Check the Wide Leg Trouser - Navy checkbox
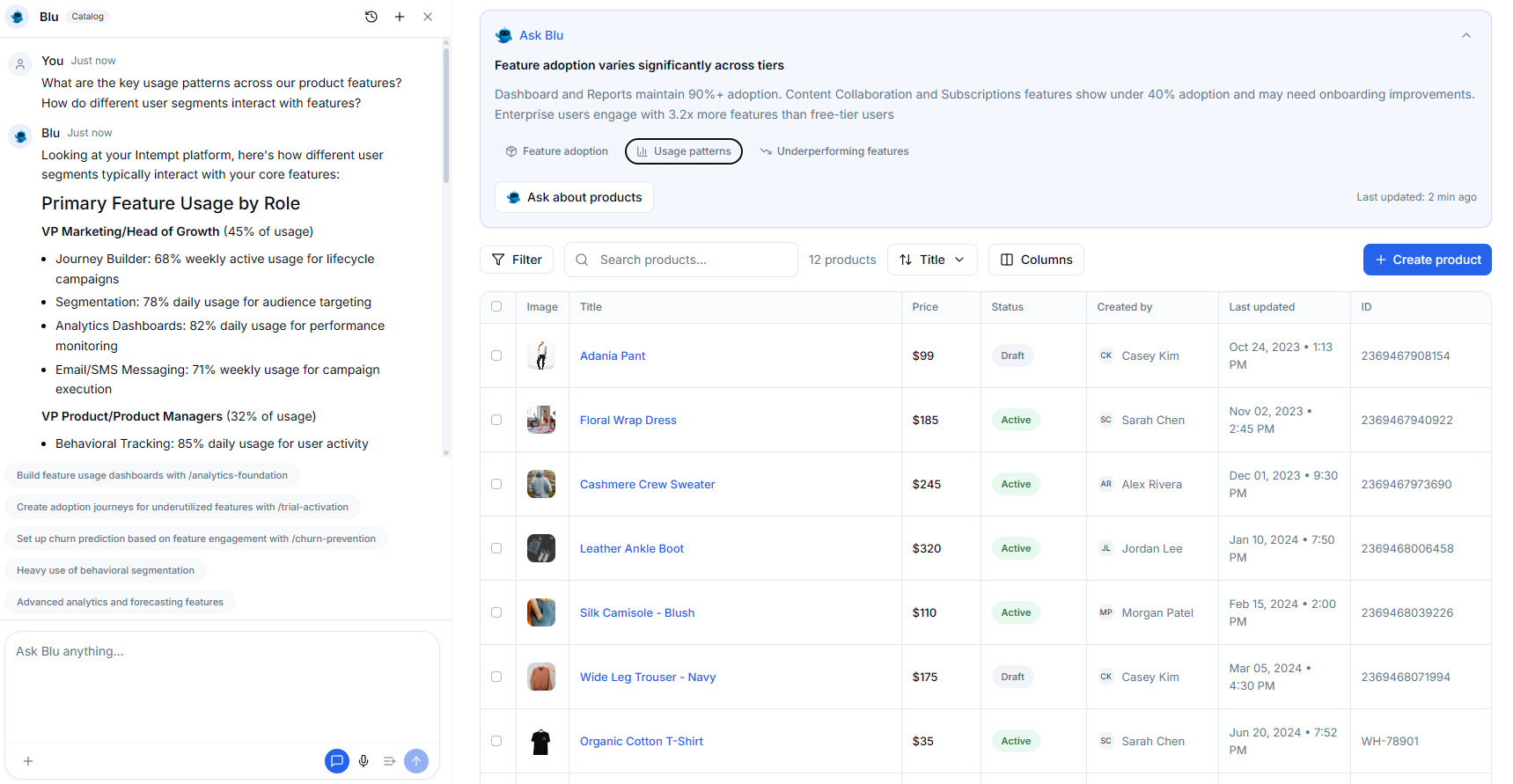 click(496, 677)
